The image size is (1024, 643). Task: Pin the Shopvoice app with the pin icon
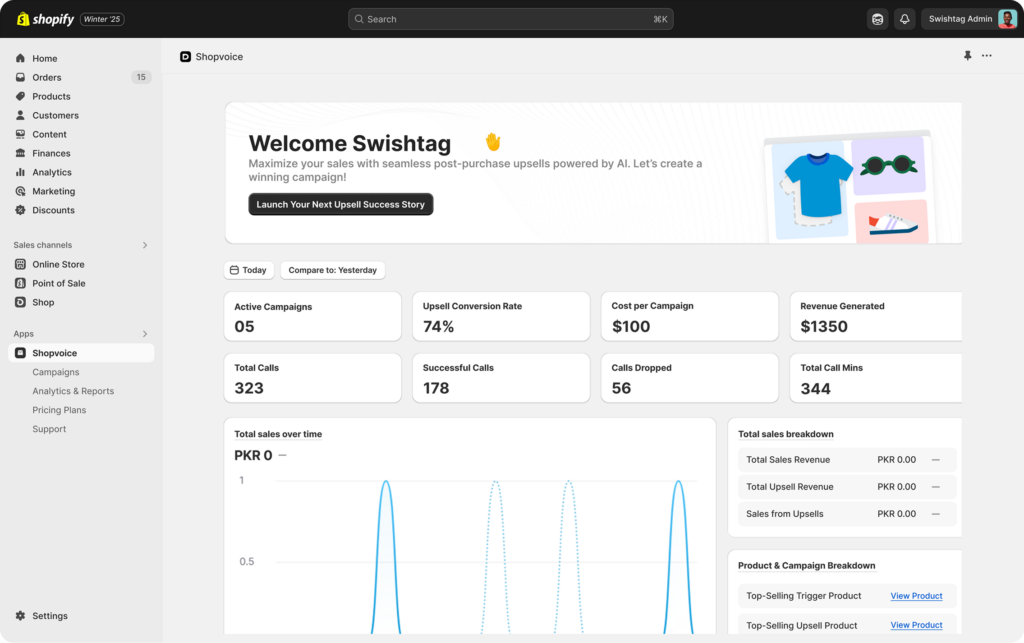(967, 56)
